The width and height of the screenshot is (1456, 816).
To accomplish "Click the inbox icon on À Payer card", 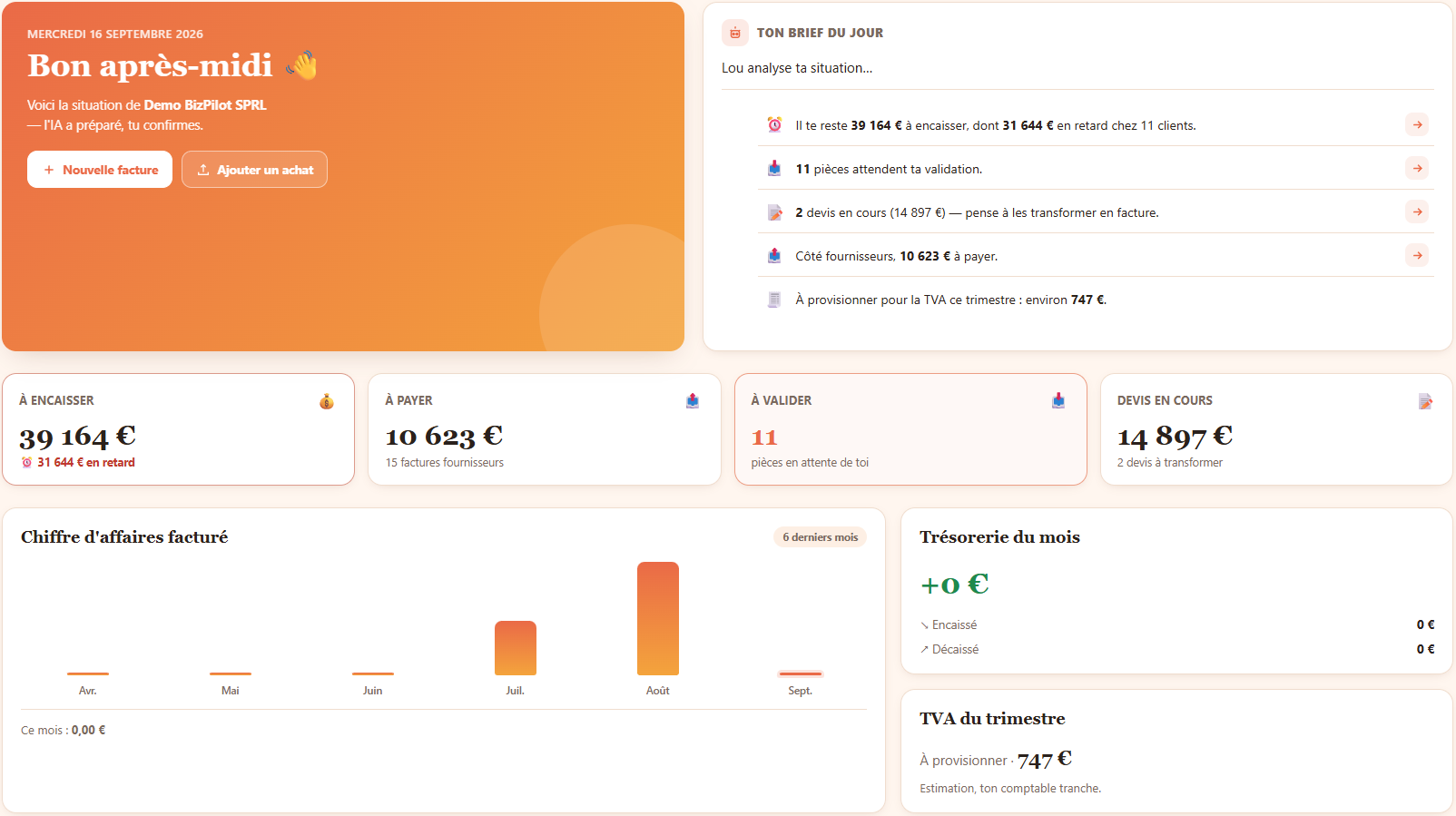I will 693,401.
